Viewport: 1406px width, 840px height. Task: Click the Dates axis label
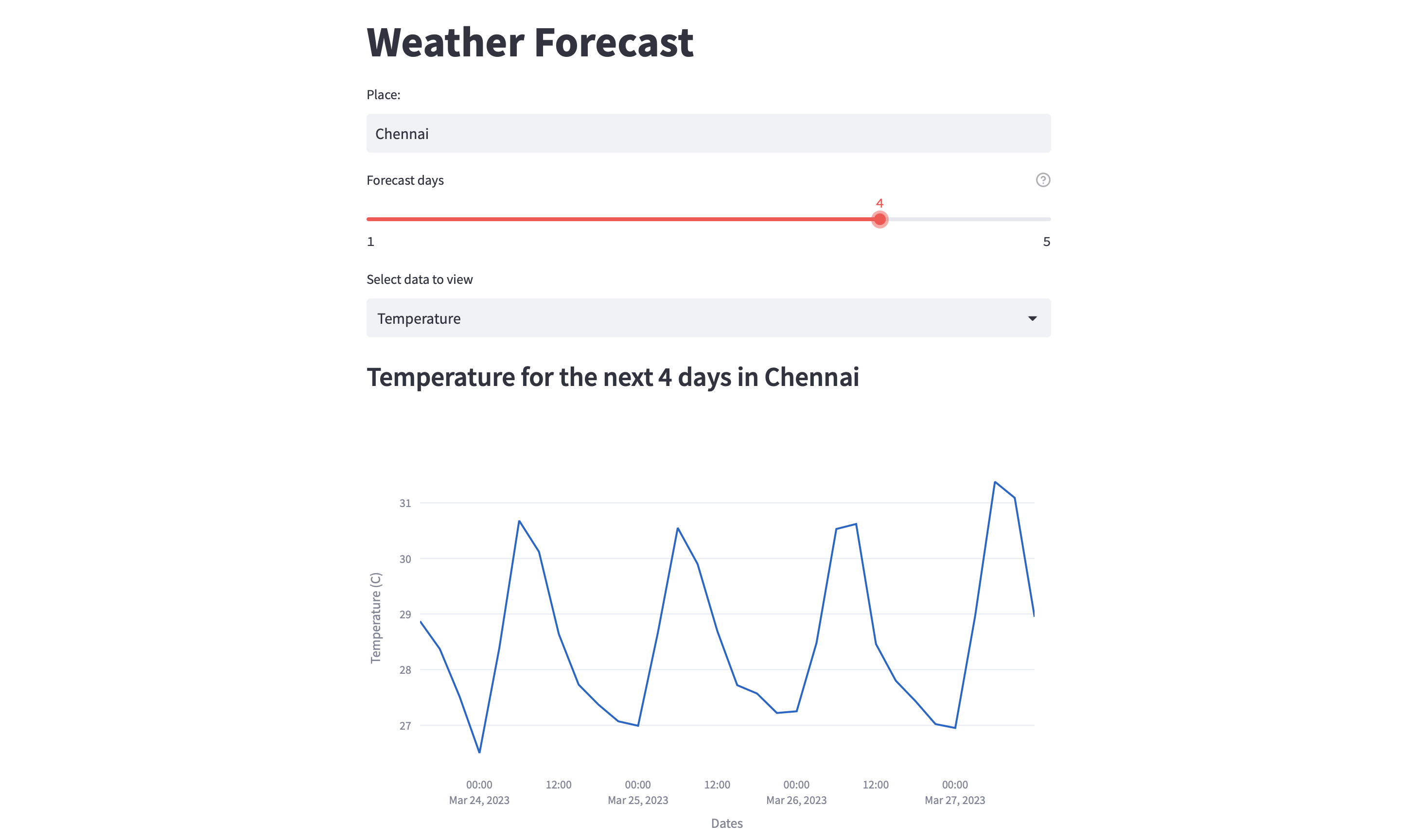pyautogui.click(x=727, y=823)
